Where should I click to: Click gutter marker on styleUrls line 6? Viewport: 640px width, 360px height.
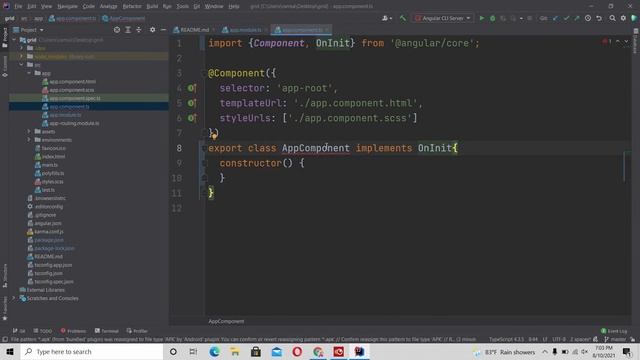coord(191,118)
